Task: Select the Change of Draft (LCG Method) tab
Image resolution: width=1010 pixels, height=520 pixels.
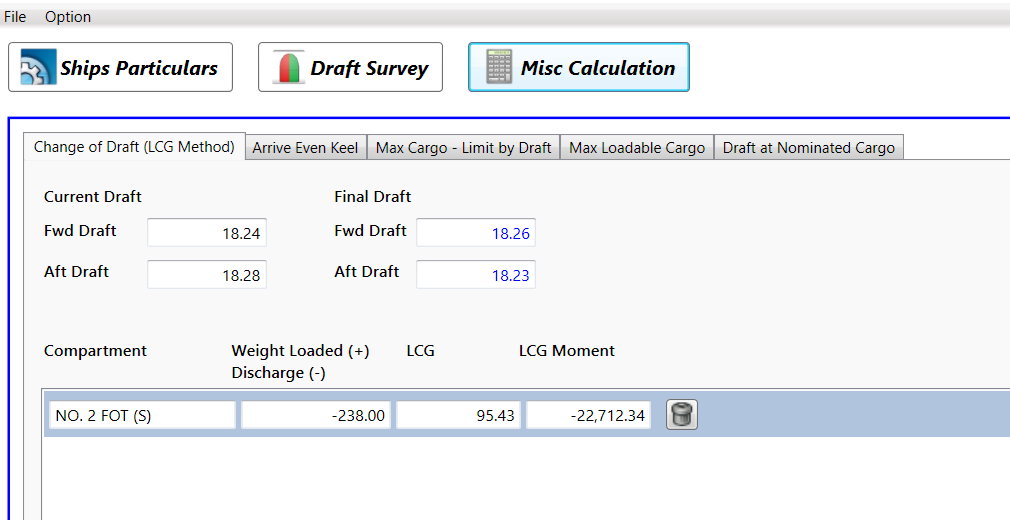Action: tap(134, 147)
